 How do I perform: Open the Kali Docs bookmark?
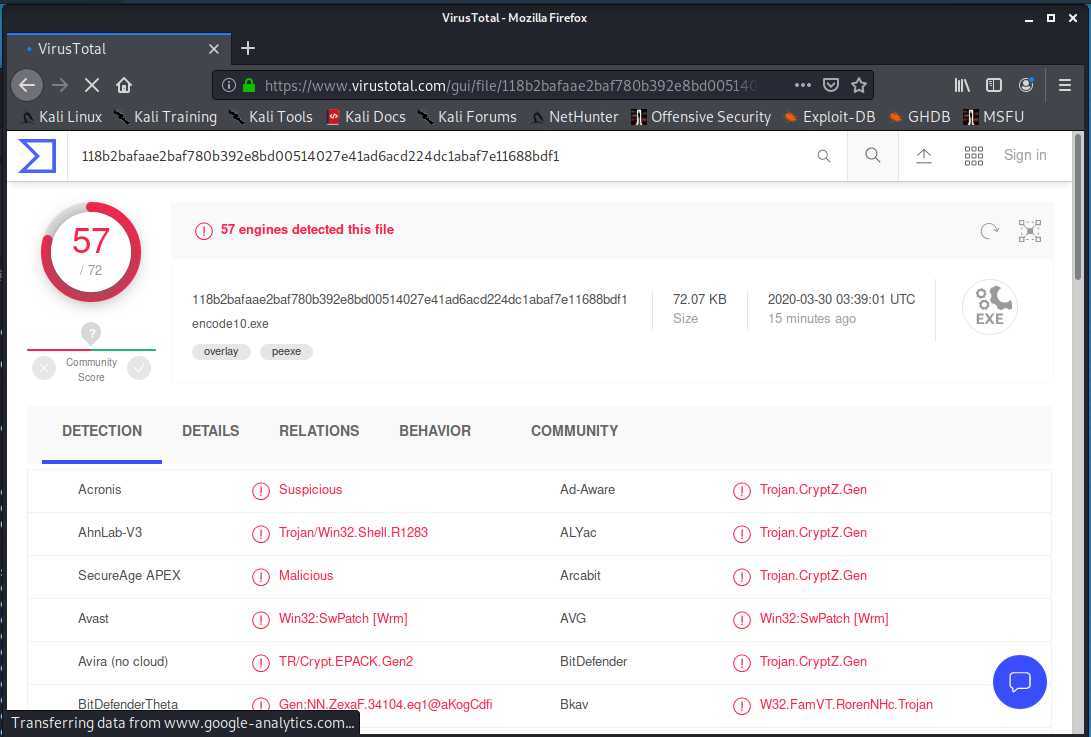tap(367, 117)
